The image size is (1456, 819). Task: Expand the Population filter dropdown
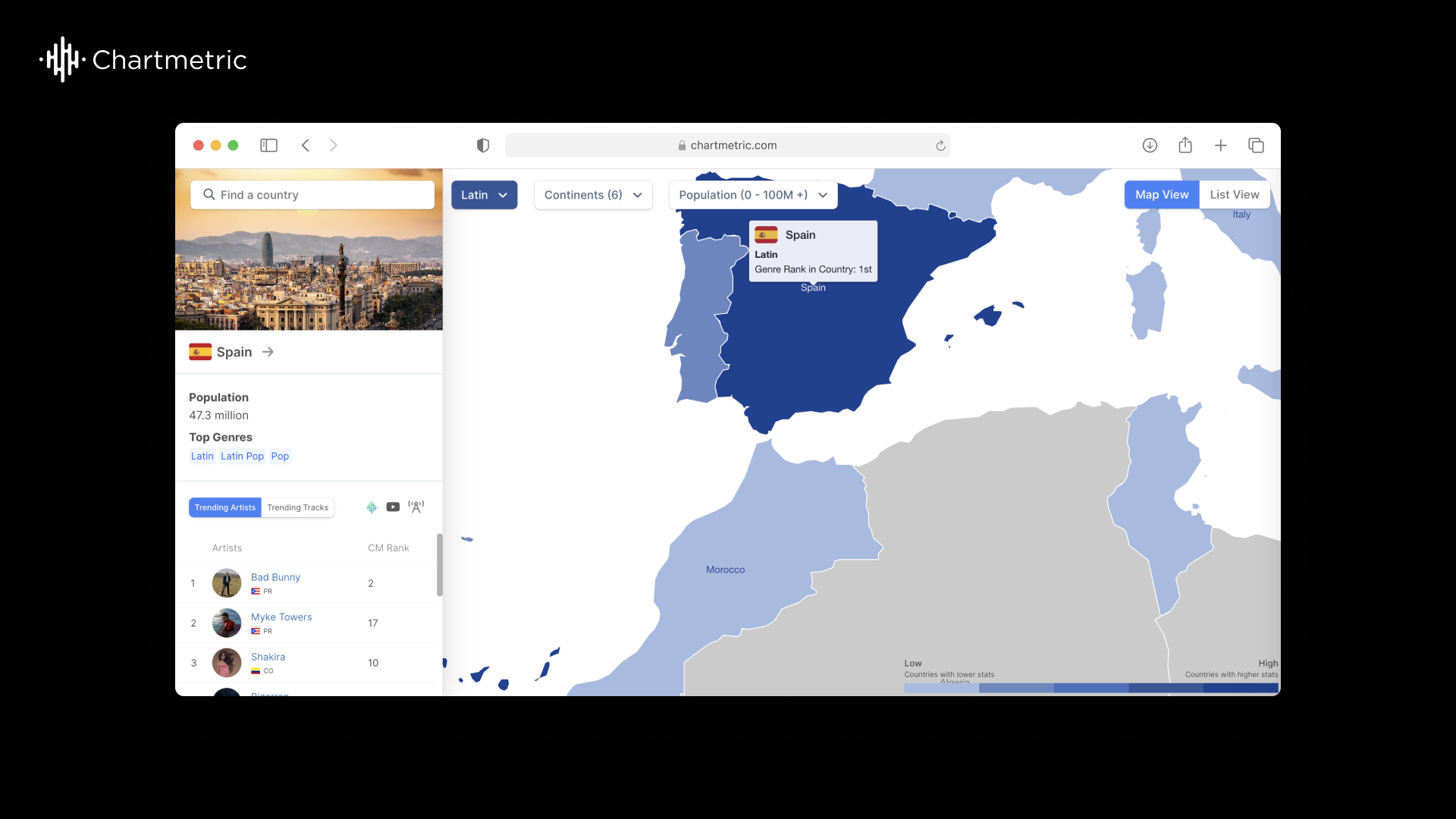click(x=752, y=194)
